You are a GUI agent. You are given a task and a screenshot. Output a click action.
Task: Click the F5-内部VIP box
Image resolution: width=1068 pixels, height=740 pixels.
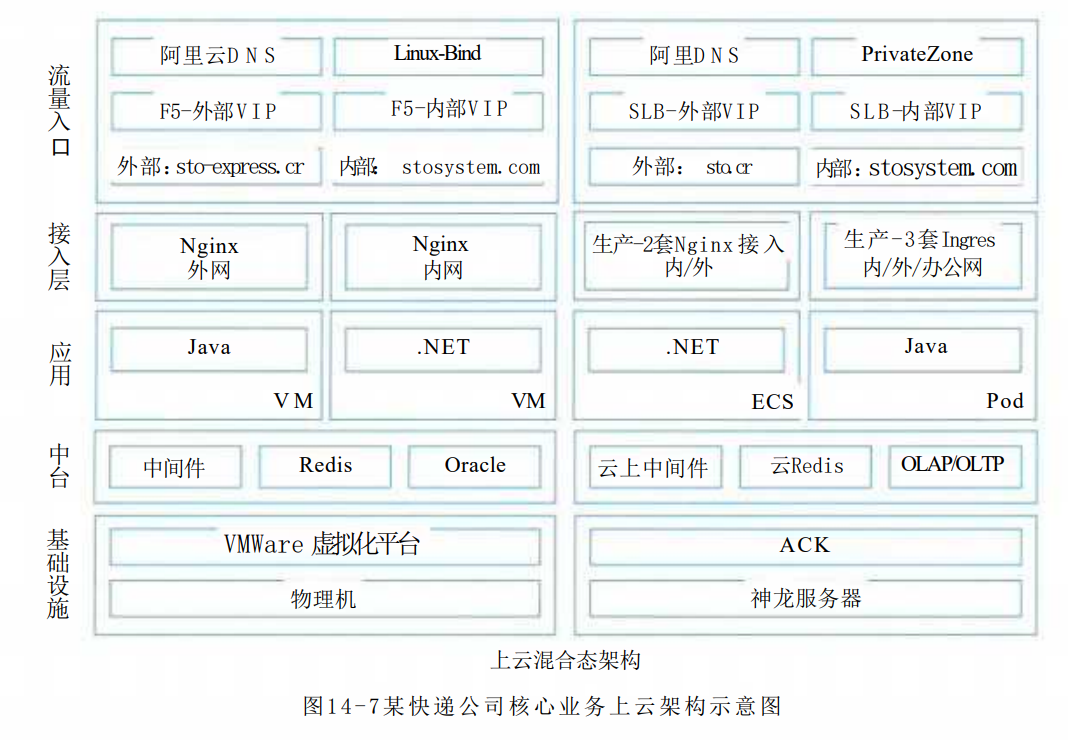[439, 110]
